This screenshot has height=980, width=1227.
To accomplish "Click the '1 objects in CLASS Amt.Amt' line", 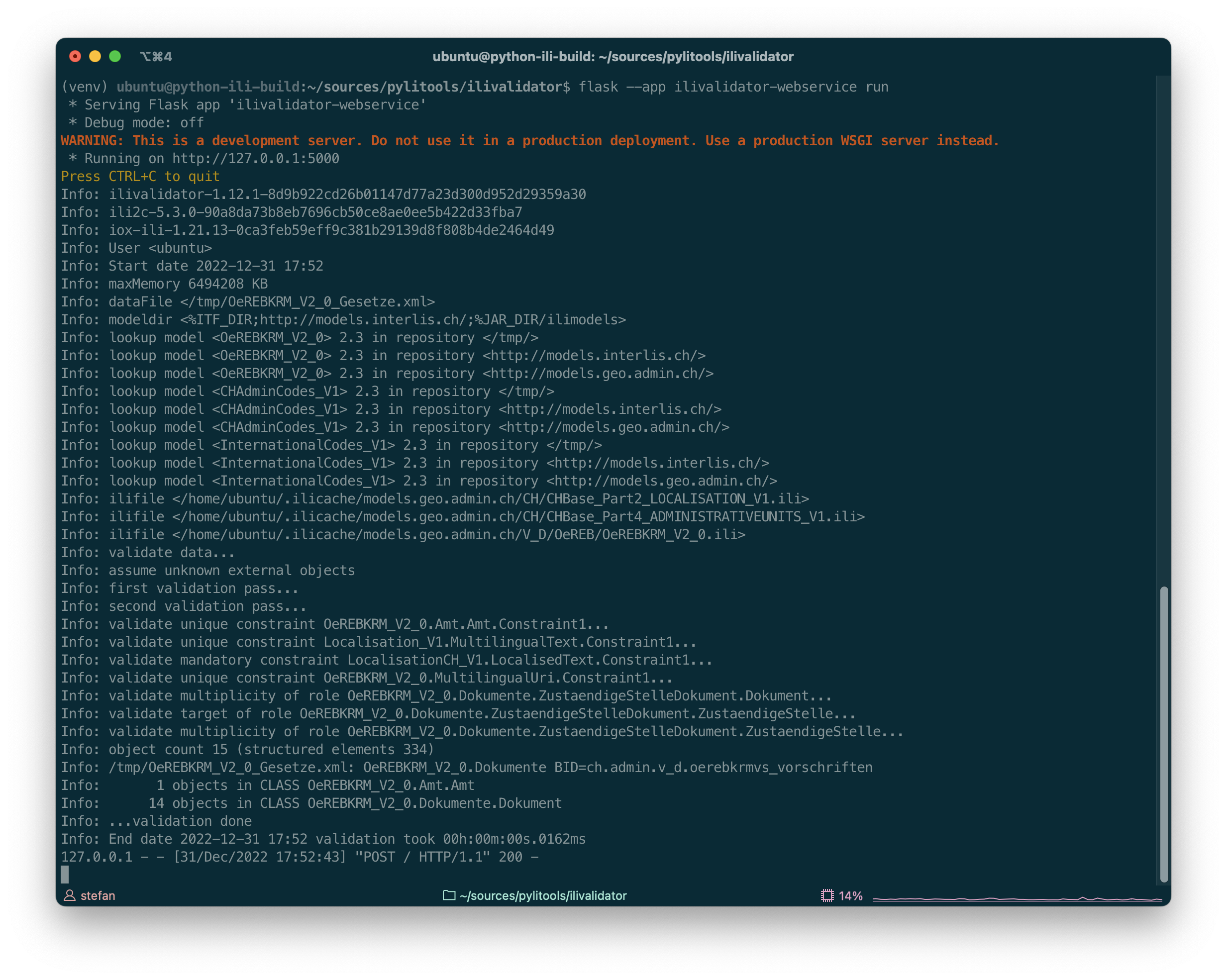I will tap(268, 786).
